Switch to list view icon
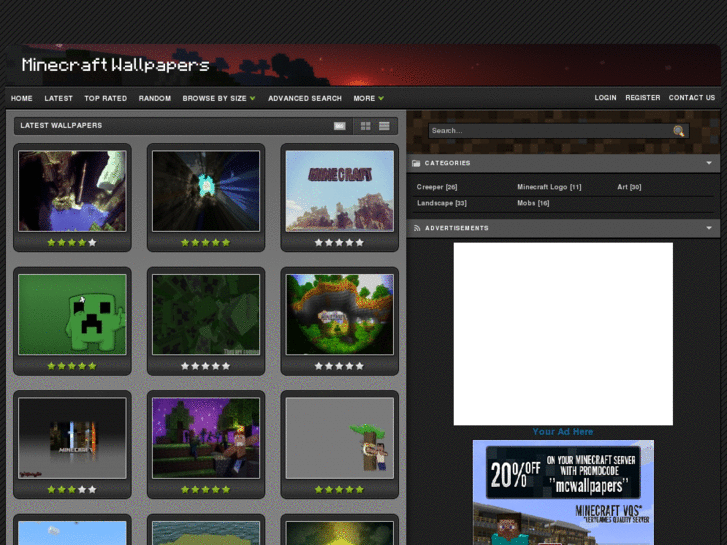The height and width of the screenshot is (545, 727). pos(384,126)
